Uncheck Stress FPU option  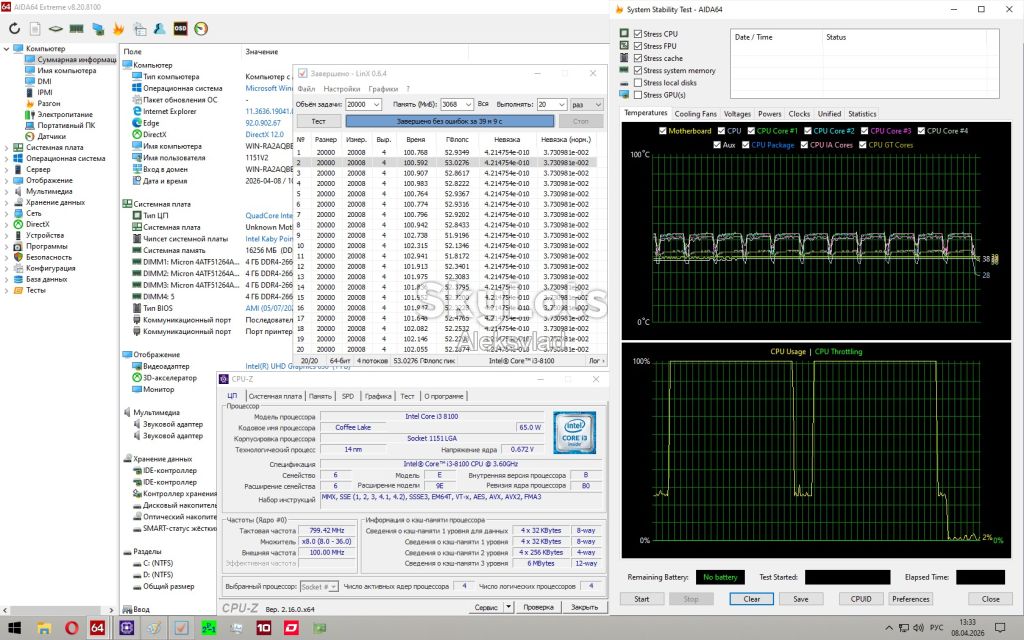638,46
